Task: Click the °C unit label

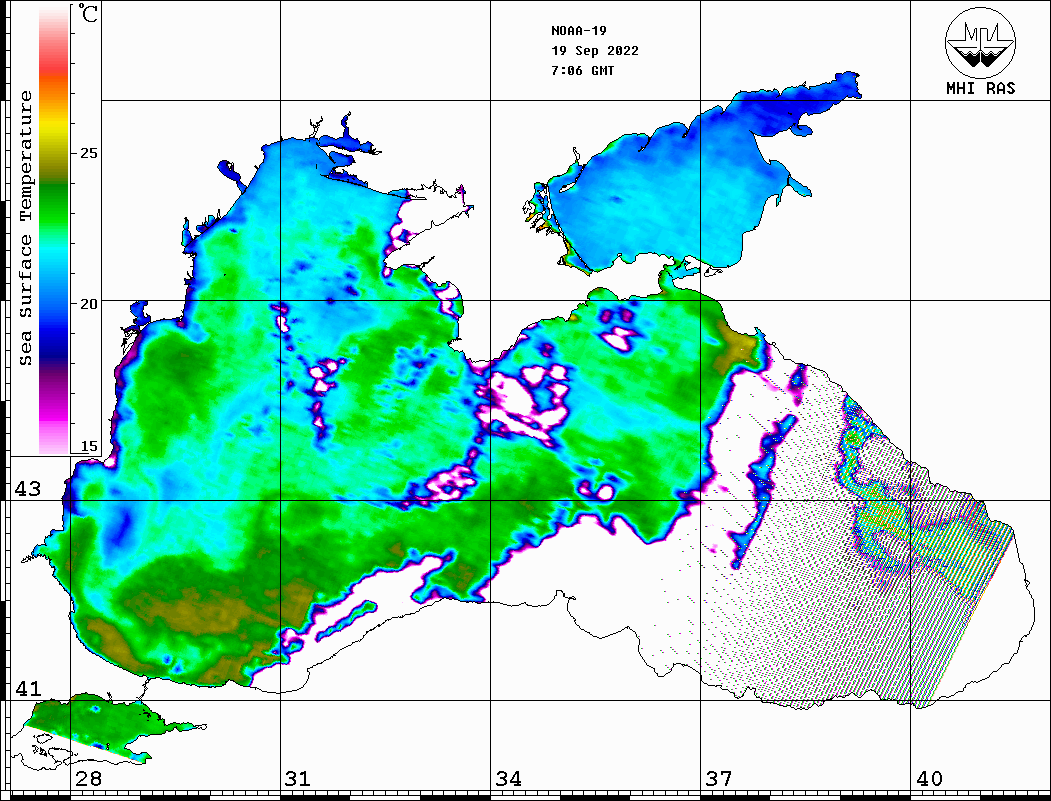Action: (88, 13)
